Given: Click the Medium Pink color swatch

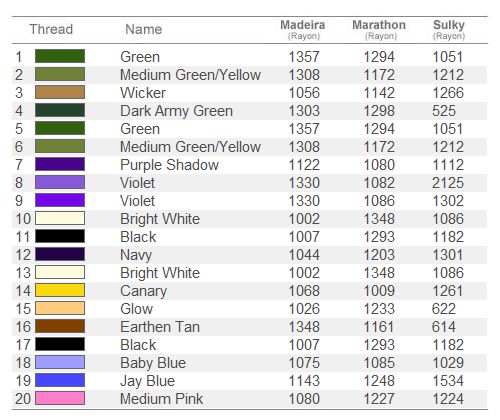Looking at the screenshot, I should (x=60, y=398).
